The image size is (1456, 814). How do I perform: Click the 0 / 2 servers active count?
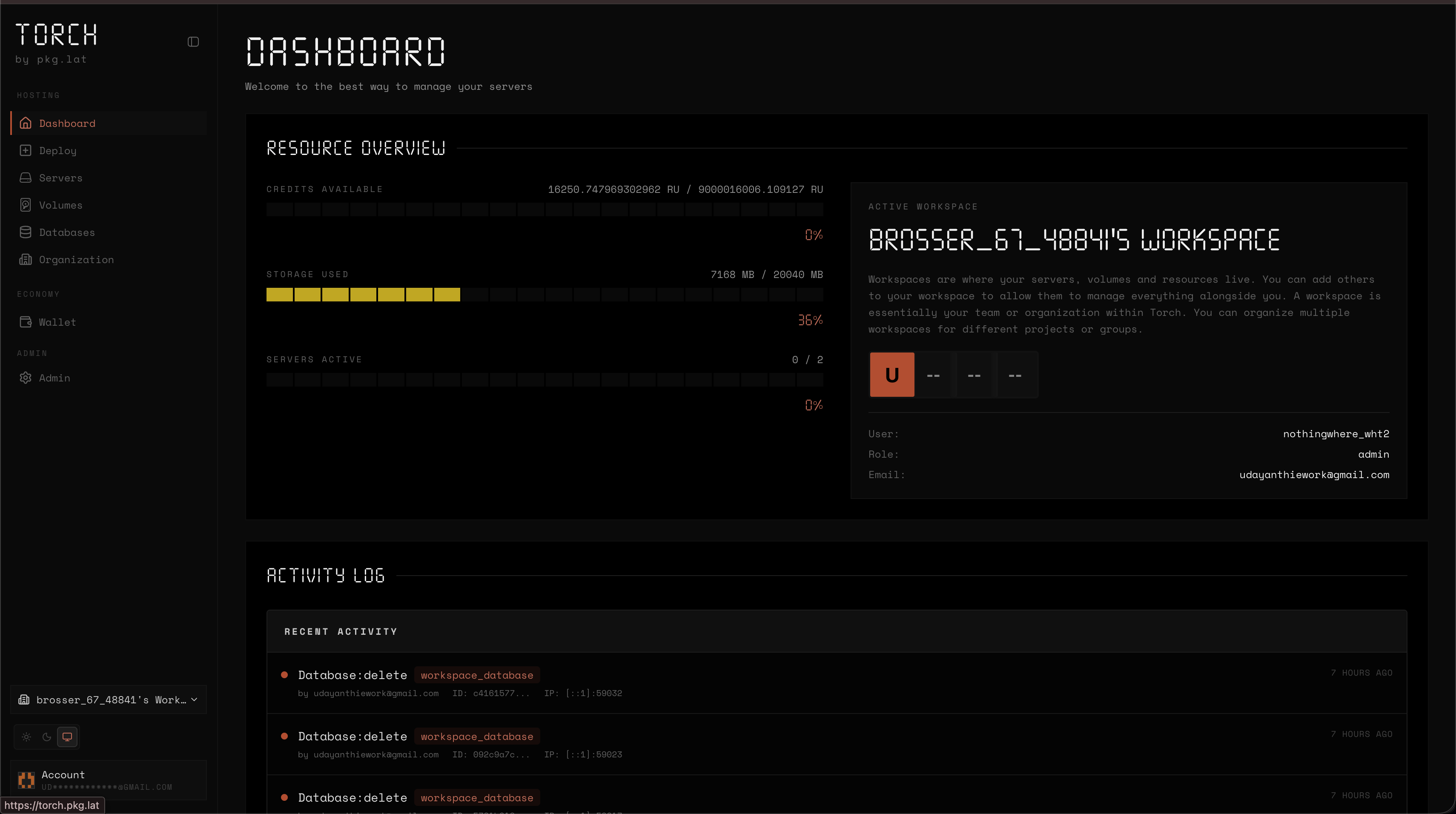[x=807, y=359]
